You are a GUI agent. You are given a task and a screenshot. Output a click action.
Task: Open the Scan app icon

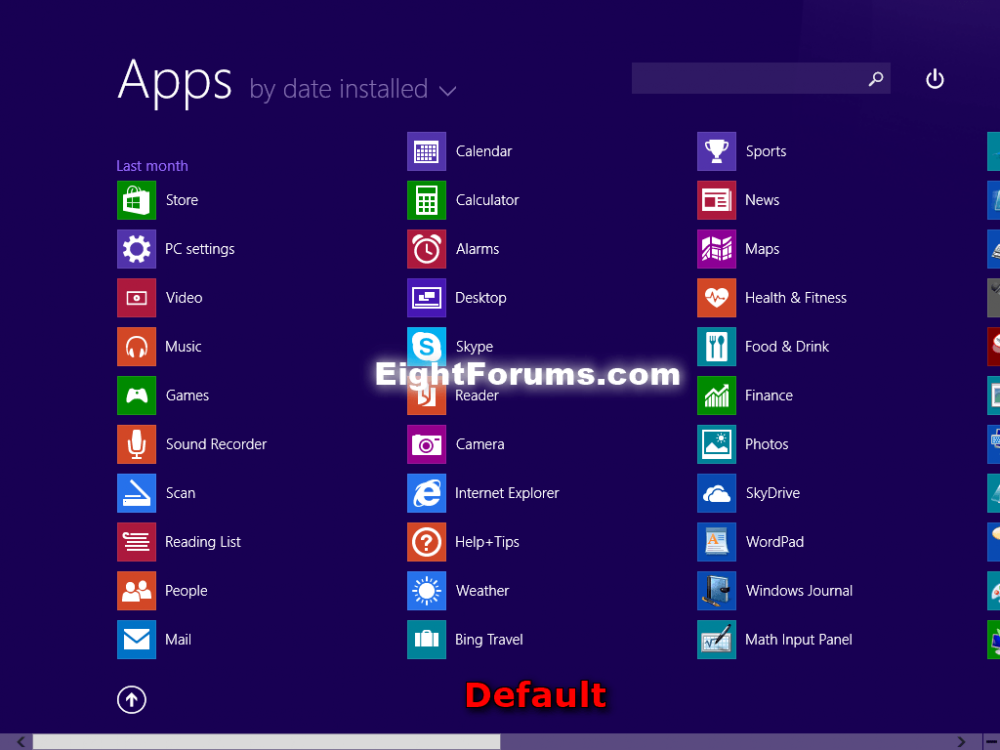(x=136, y=493)
